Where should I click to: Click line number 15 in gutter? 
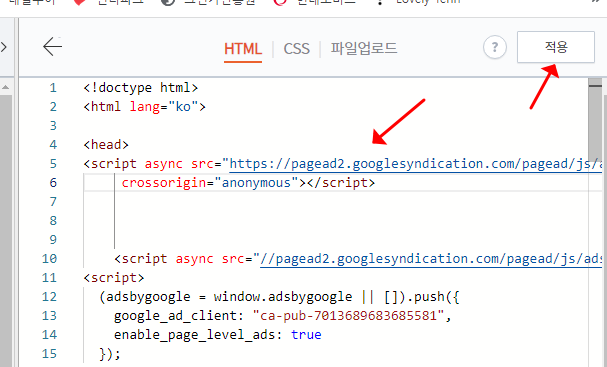[49, 353]
